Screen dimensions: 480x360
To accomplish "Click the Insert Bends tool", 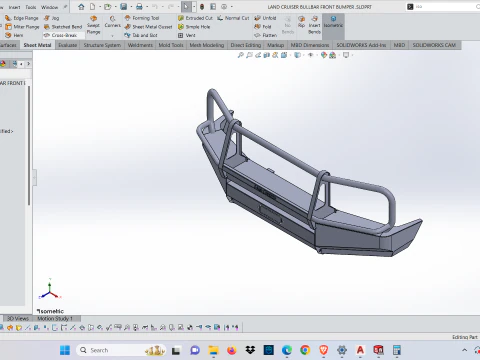I will (314, 25).
